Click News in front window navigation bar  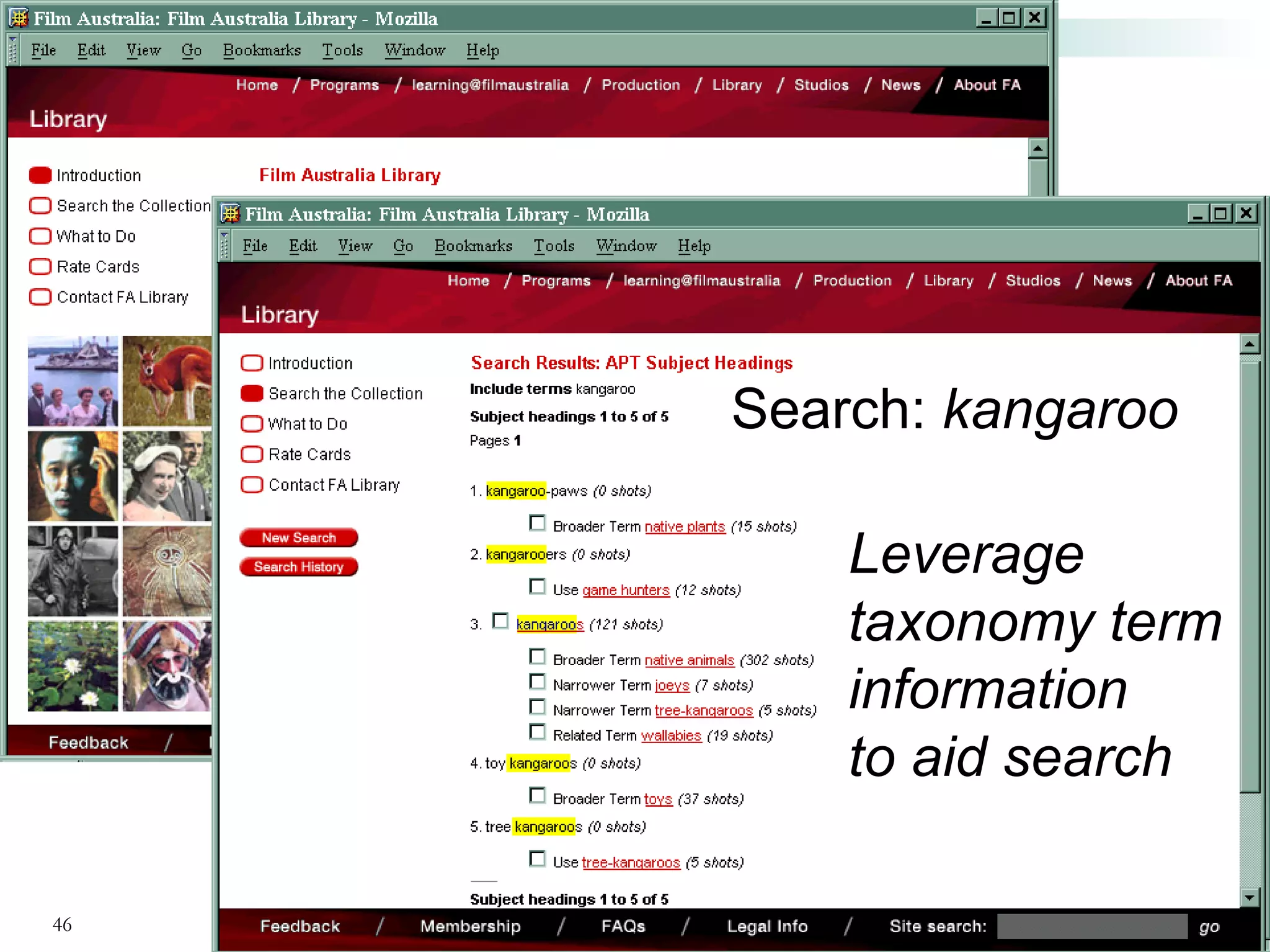point(1112,281)
